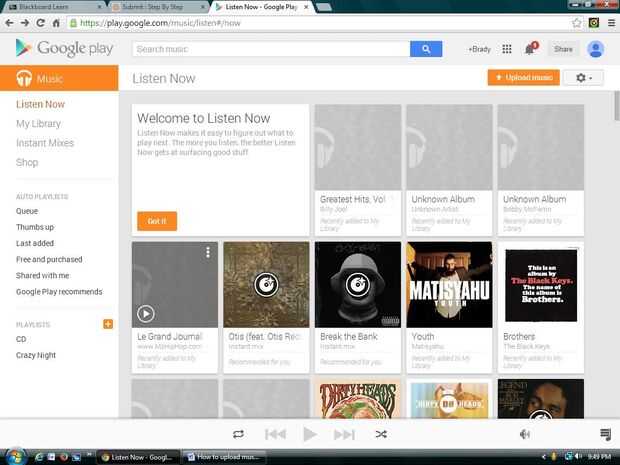The image size is (620, 465).
Task: Click the Share button
Action: pos(563,49)
